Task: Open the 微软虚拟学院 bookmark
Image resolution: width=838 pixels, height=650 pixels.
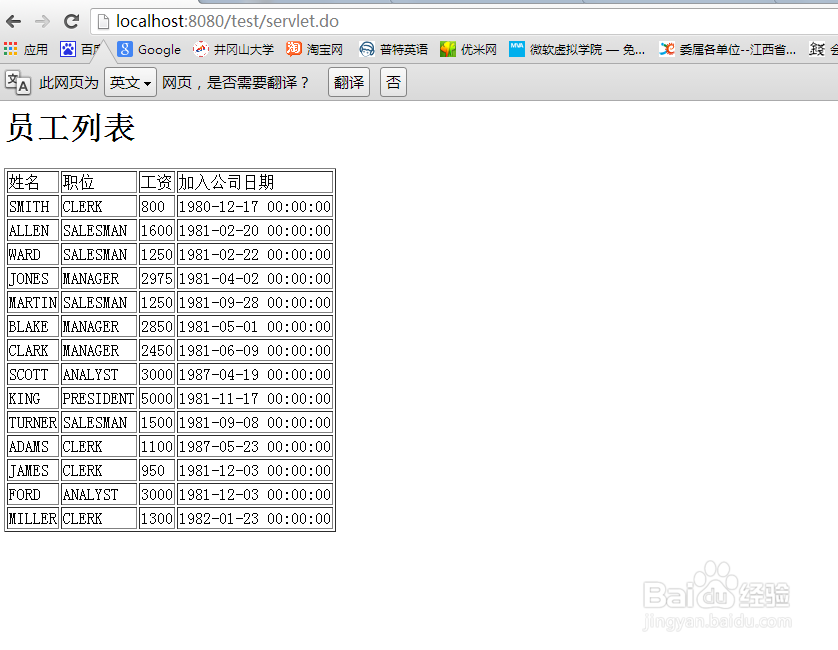Action: pos(564,48)
